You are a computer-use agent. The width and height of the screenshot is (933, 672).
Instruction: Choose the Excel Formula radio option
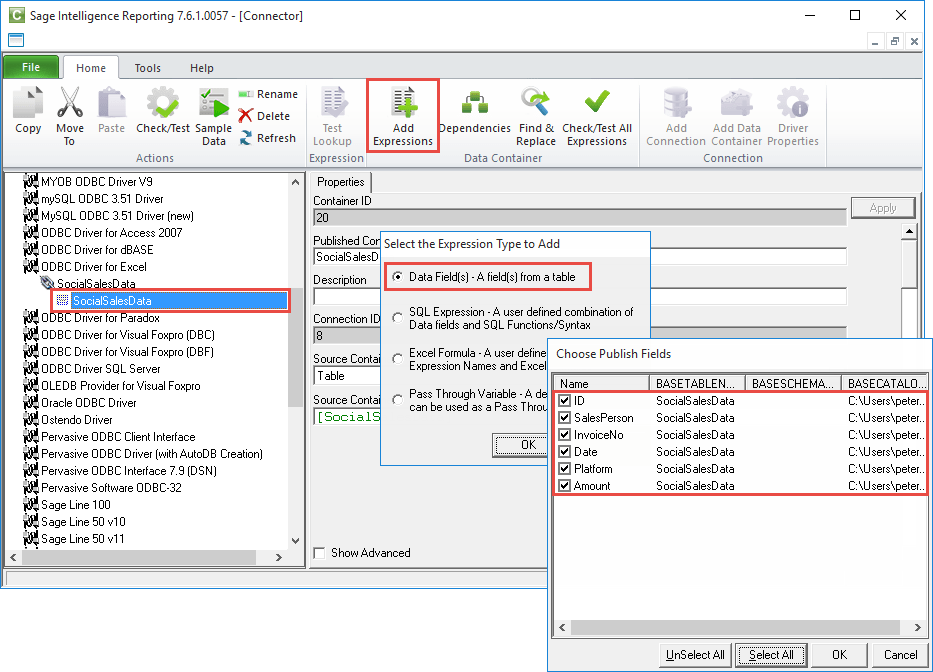pyautogui.click(x=397, y=359)
